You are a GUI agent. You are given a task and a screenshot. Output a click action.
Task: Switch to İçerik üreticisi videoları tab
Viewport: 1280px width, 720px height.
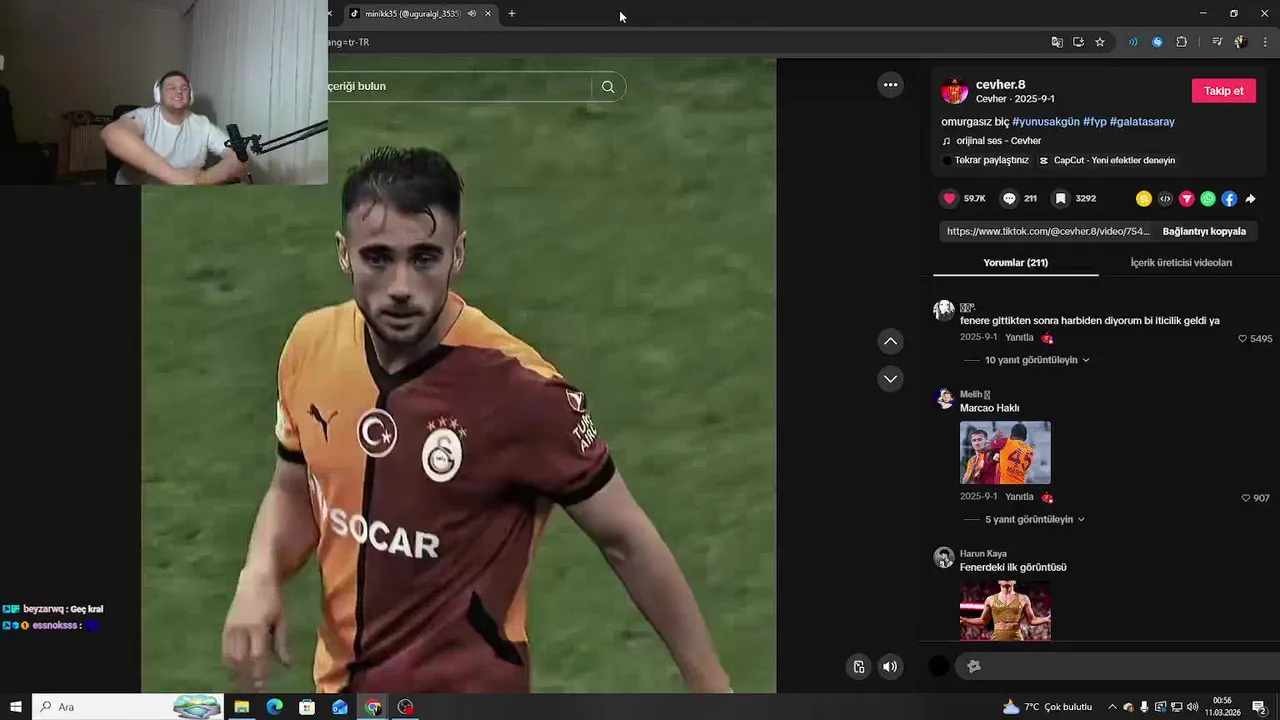(1181, 263)
